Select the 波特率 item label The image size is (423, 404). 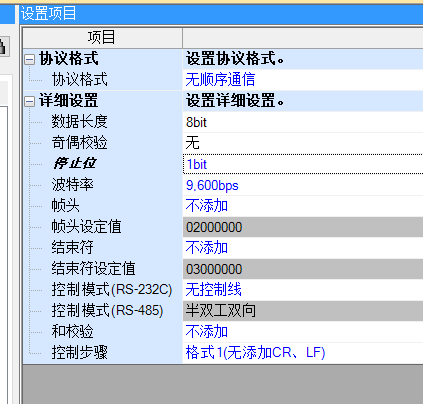(x=72, y=185)
